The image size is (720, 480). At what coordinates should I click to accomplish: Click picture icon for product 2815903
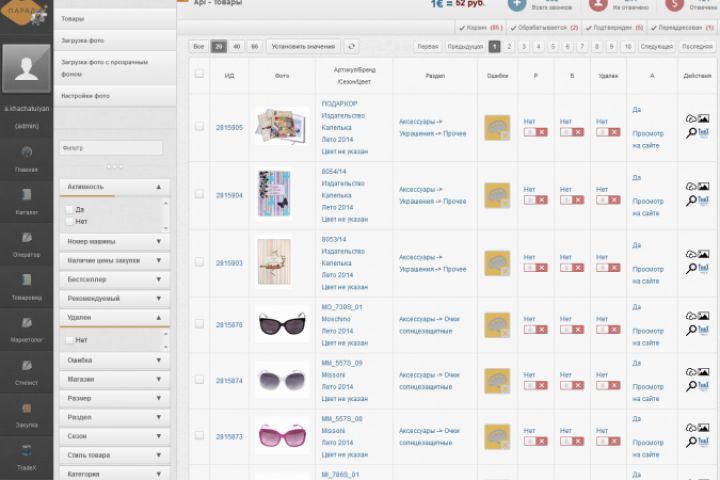click(703, 254)
